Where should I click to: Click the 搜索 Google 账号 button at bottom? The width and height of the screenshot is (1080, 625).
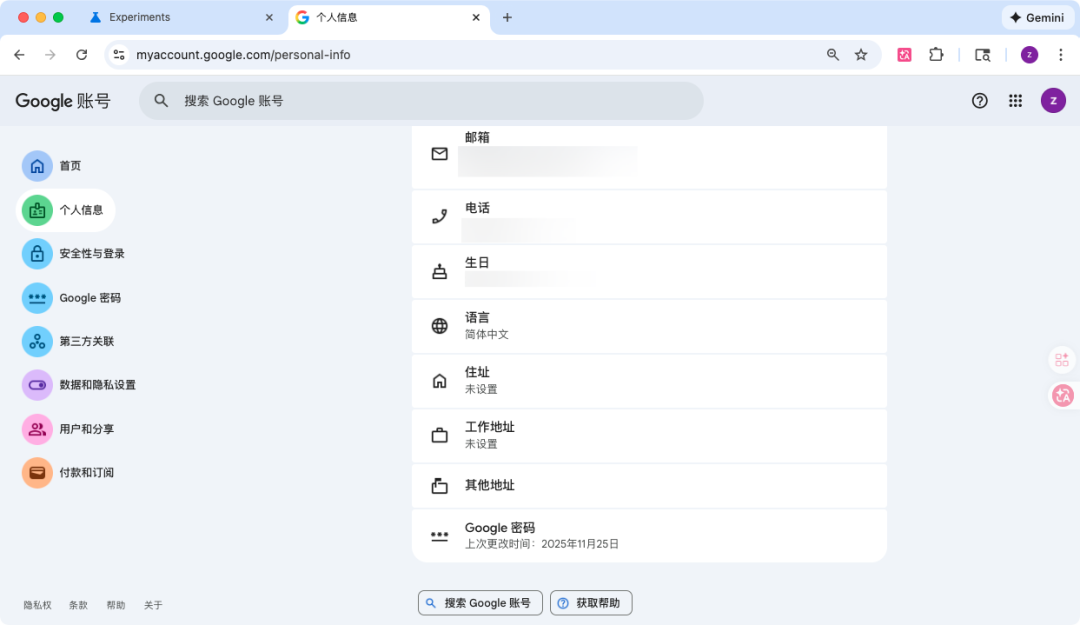pyautogui.click(x=480, y=603)
